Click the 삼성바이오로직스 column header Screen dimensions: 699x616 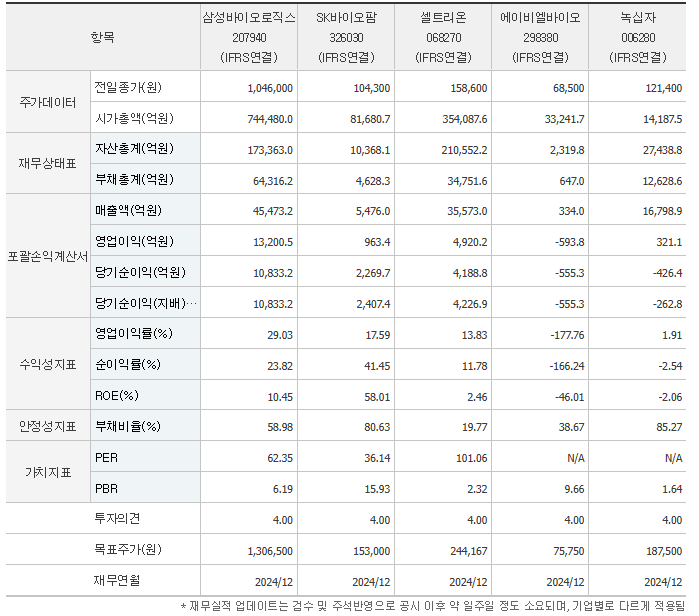click(x=249, y=37)
